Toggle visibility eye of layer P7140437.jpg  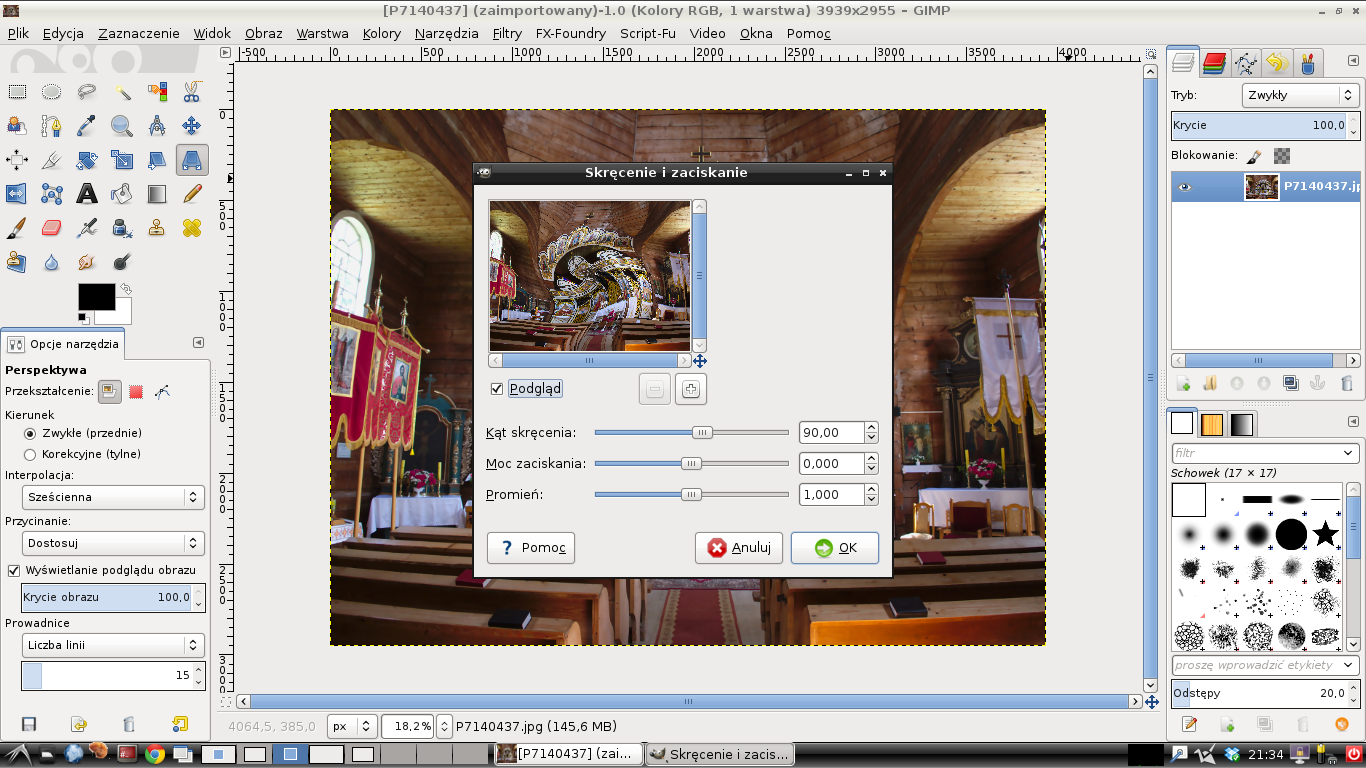(x=1185, y=187)
